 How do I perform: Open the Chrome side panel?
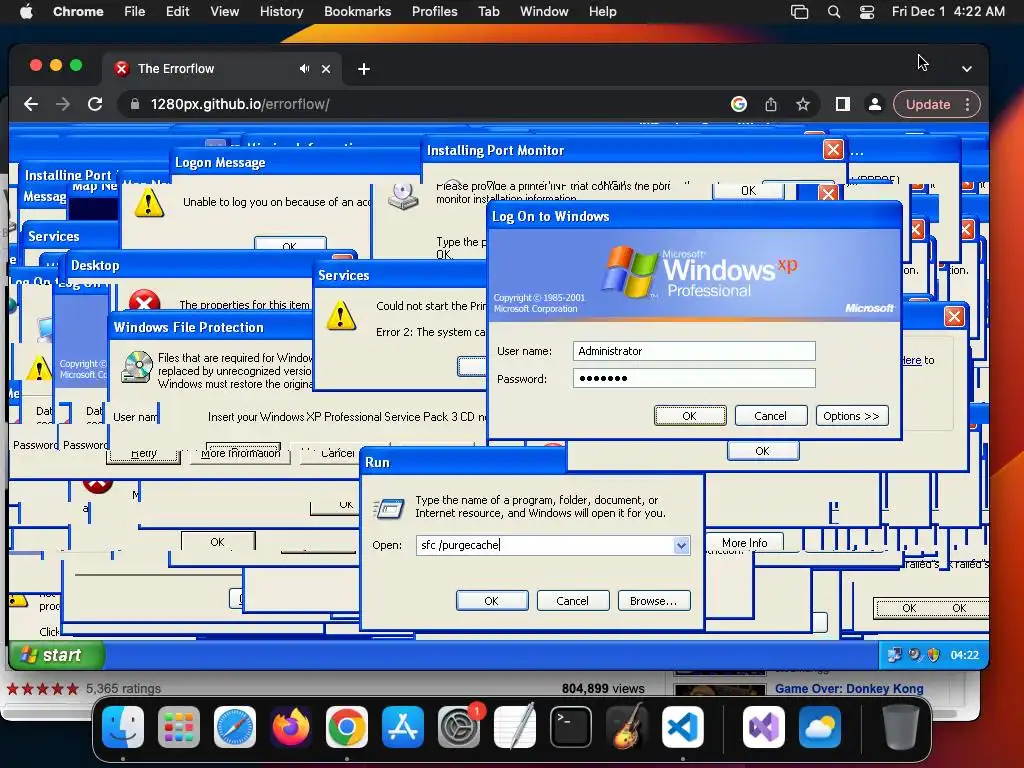point(842,104)
